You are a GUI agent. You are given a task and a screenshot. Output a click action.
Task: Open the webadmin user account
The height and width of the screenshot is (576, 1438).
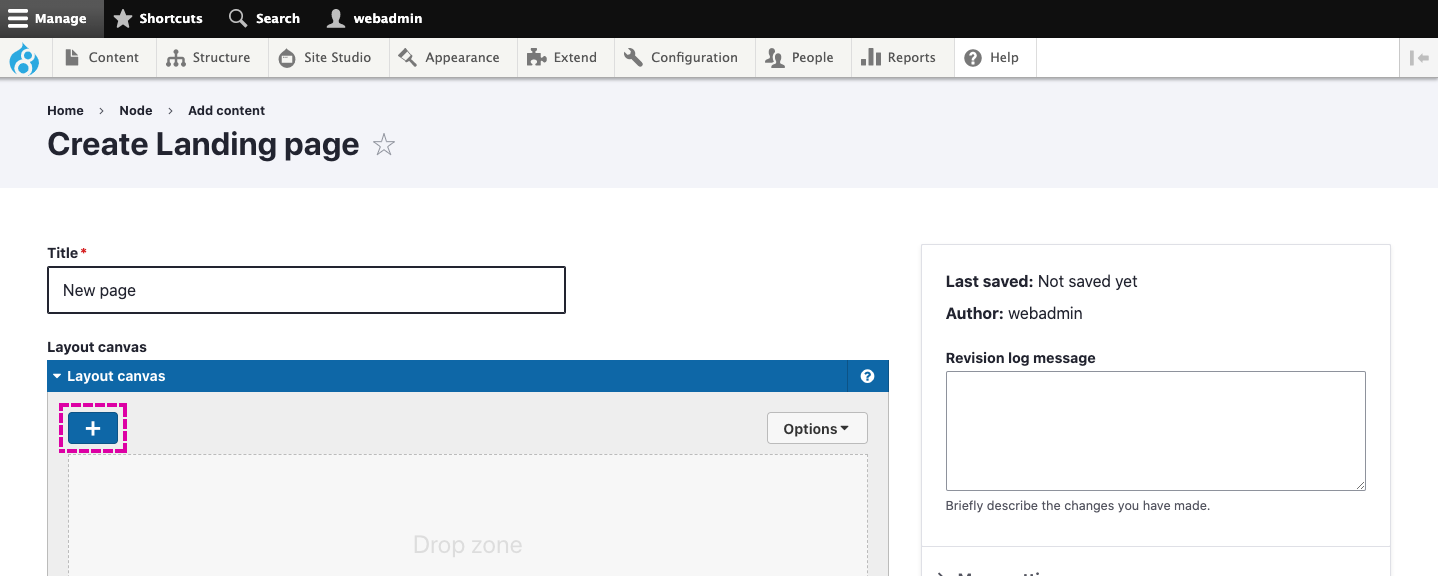[x=375, y=18]
